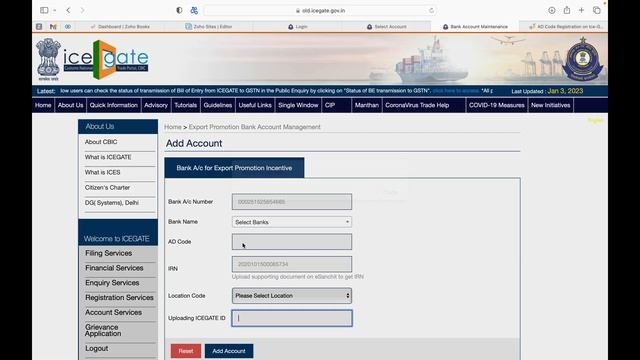This screenshot has height=360, width=640.
Task: Switch to AD Code Registration tab
Action: (x=565, y=27)
